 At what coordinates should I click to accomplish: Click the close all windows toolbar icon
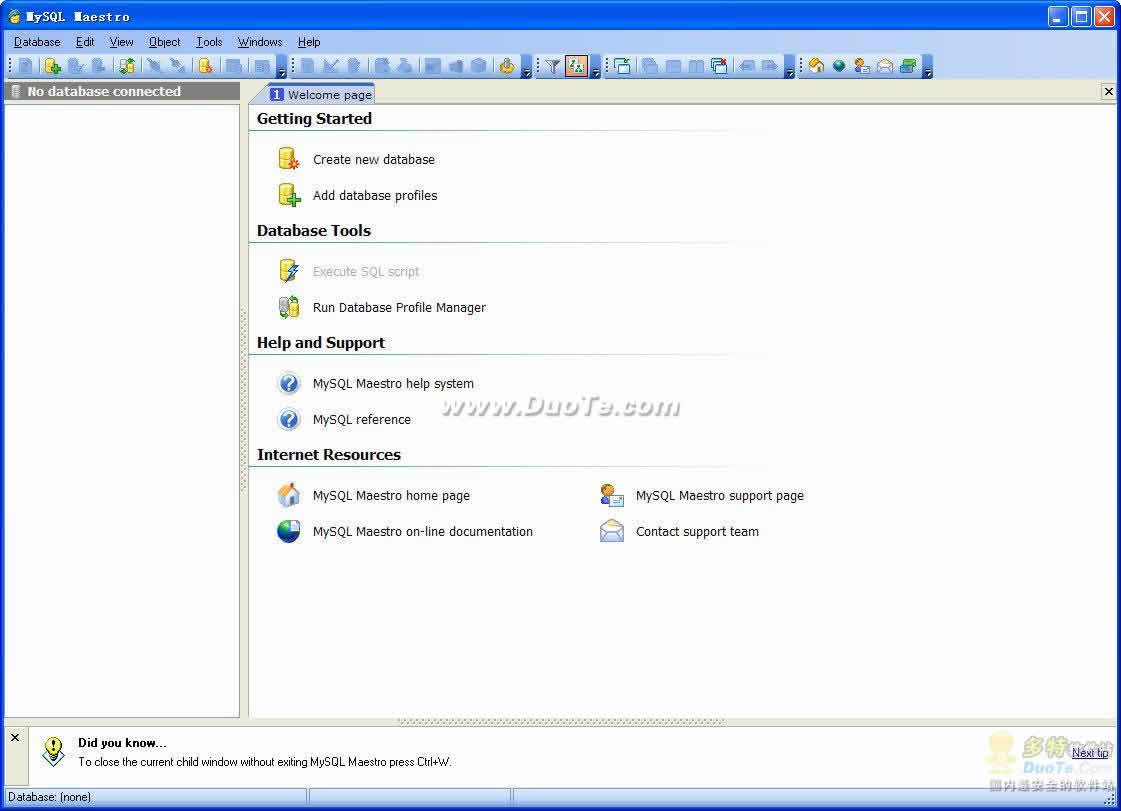[719, 67]
